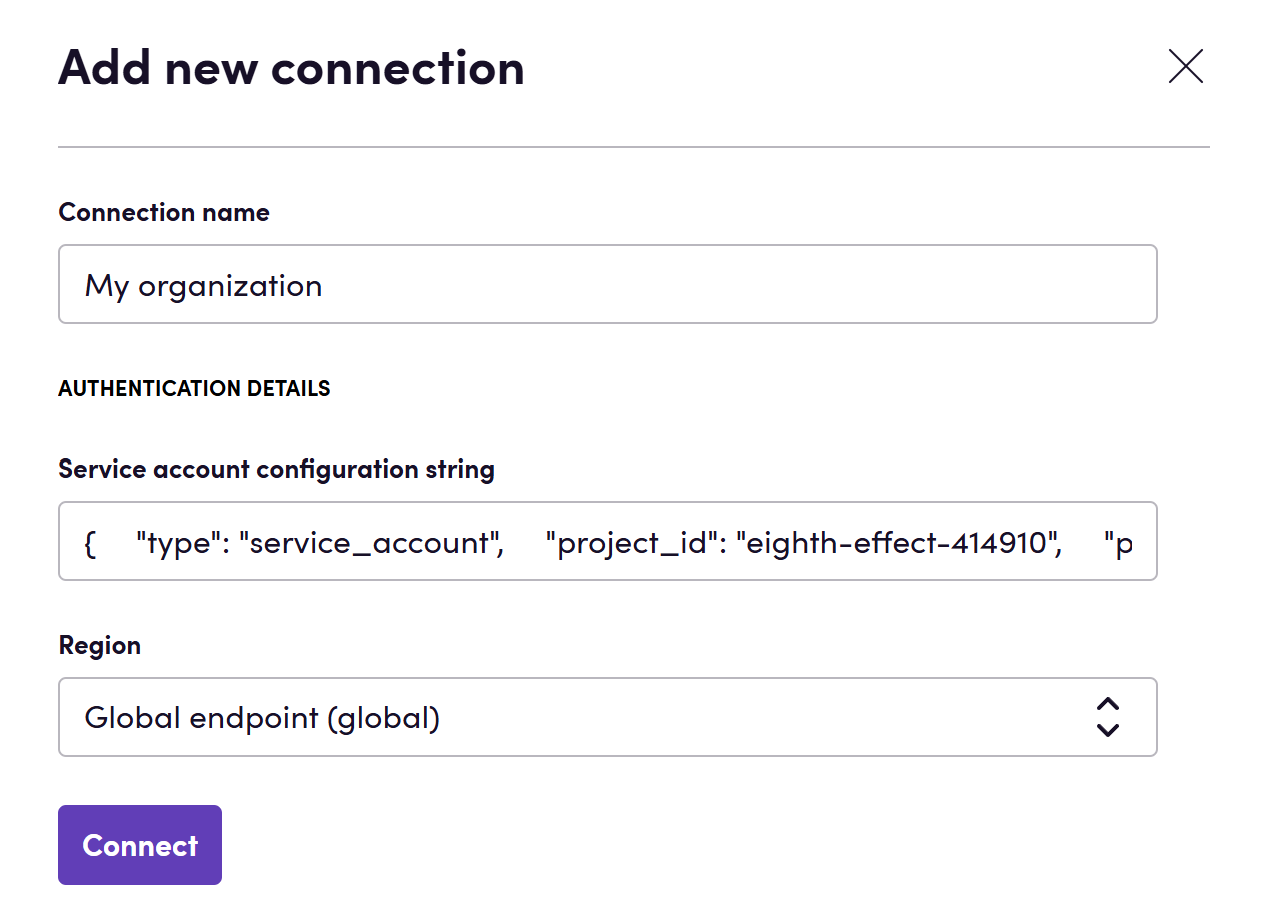Click the Region label
Viewport: 1262px width, 918px height.
click(100, 645)
